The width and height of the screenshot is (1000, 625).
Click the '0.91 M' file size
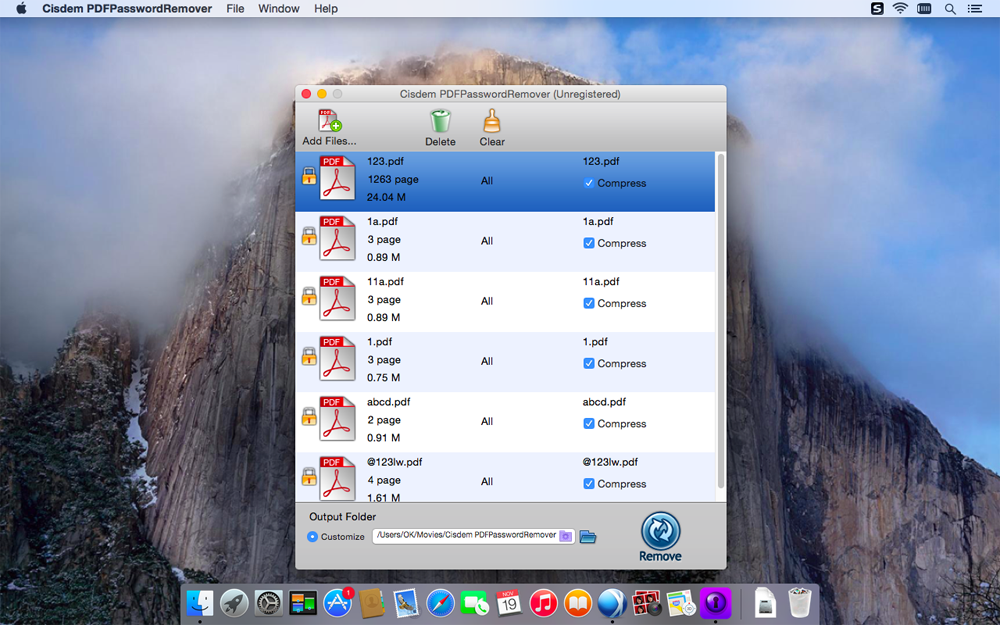pyautogui.click(x=383, y=438)
